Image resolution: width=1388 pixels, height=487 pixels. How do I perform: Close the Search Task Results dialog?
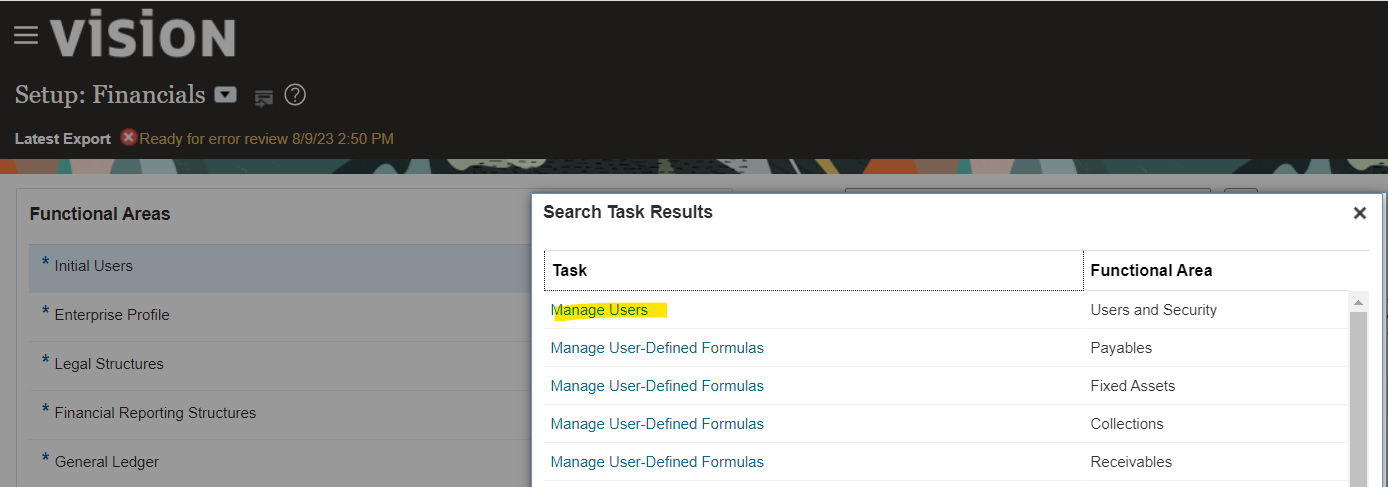(1359, 213)
